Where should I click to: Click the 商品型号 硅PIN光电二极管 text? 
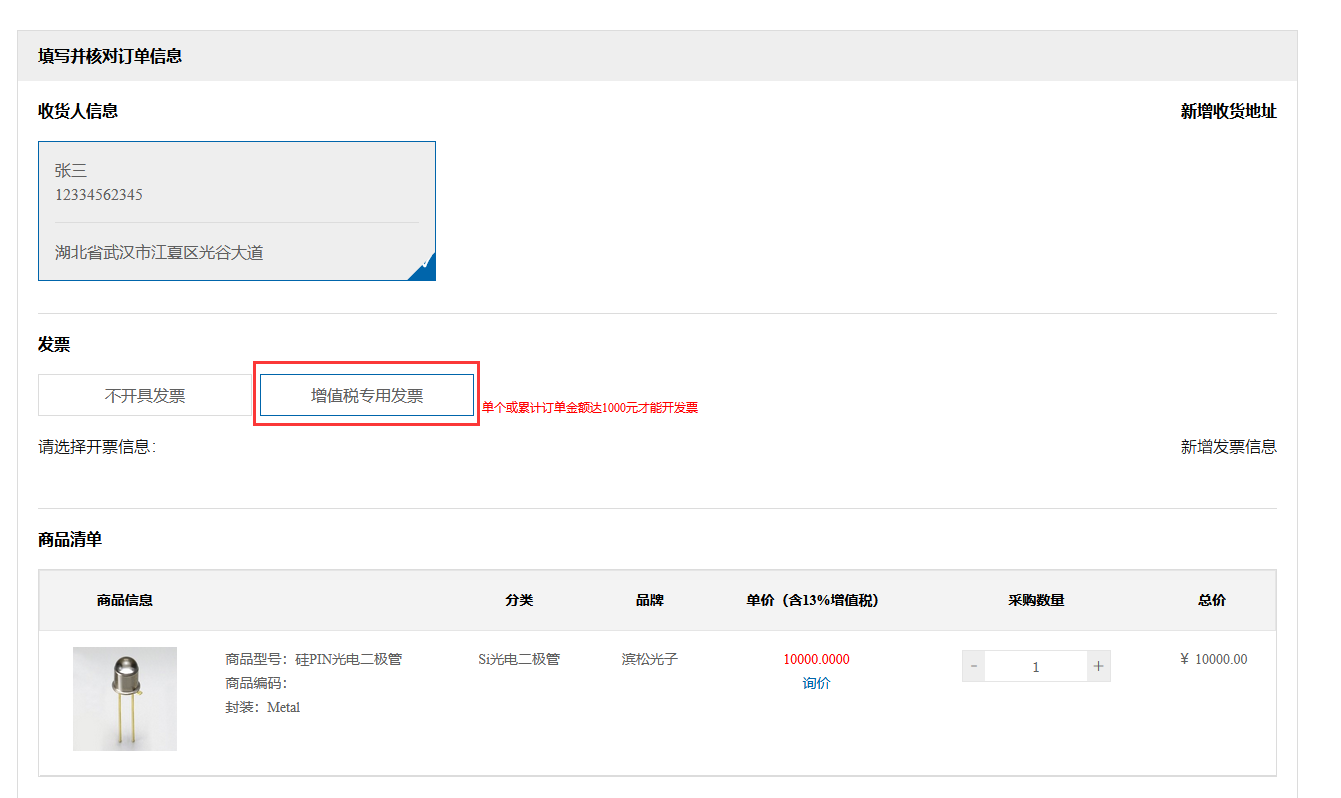pyautogui.click(x=313, y=659)
